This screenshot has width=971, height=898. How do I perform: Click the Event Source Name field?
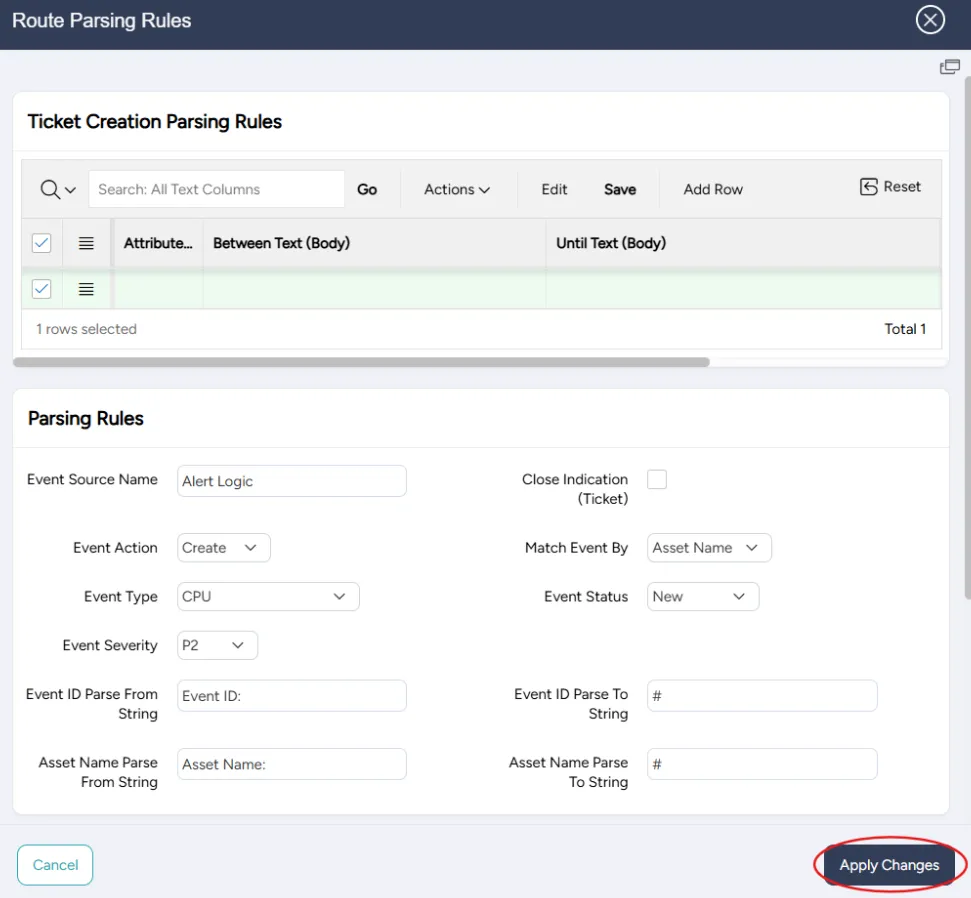pyautogui.click(x=292, y=481)
